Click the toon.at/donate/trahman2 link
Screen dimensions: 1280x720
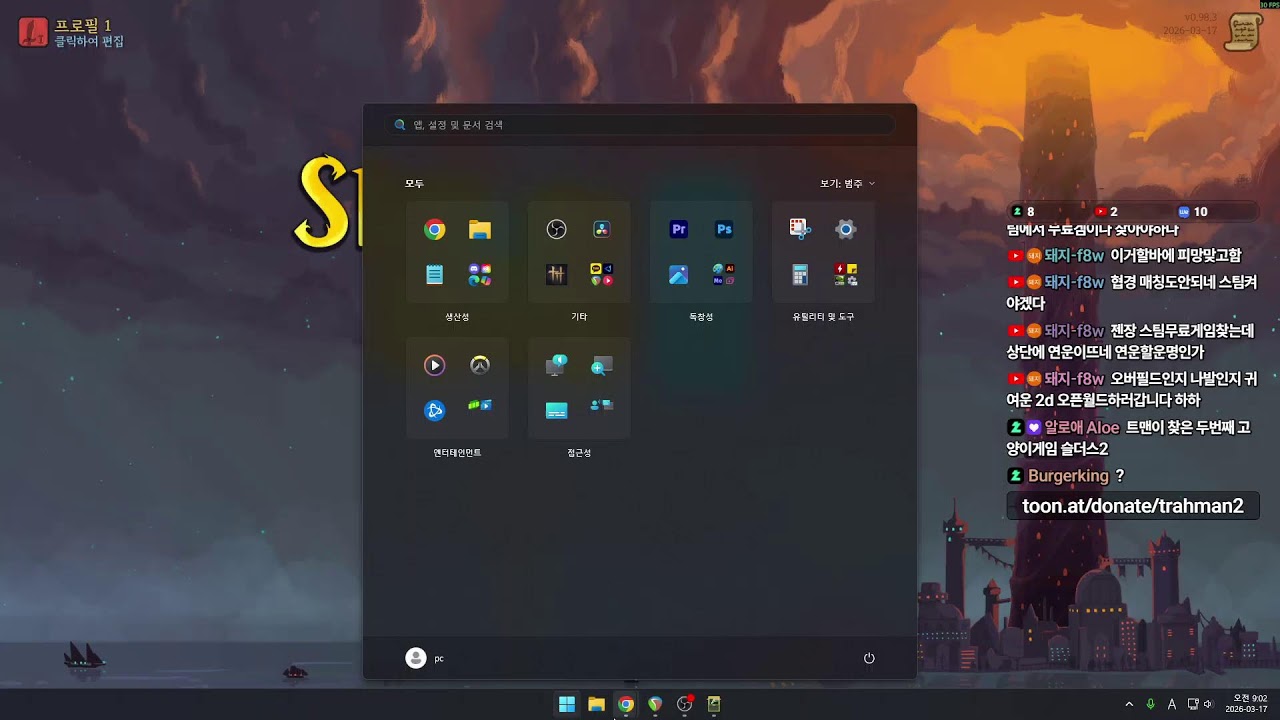point(1133,506)
